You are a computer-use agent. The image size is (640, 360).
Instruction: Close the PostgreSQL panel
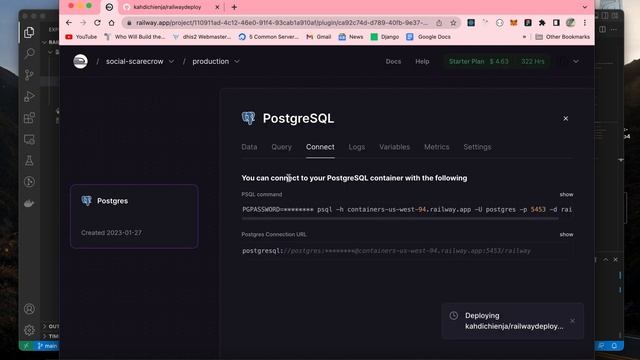tap(565, 118)
